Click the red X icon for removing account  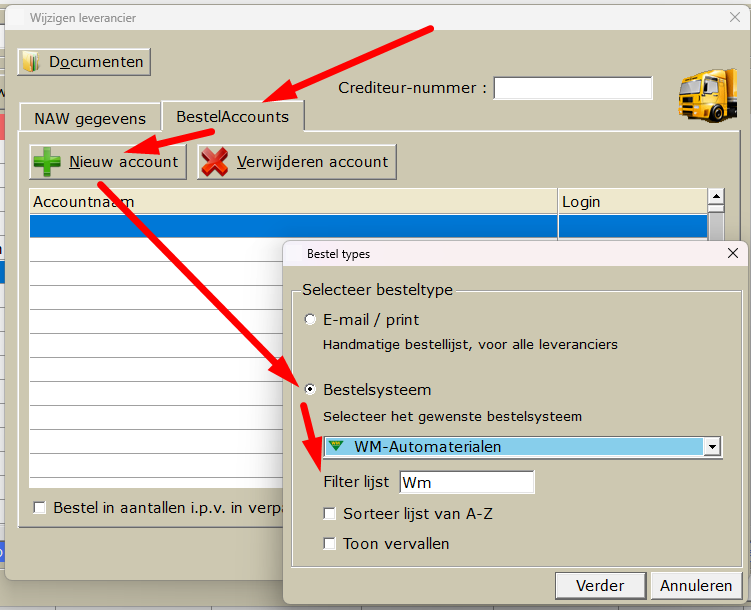(x=214, y=162)
